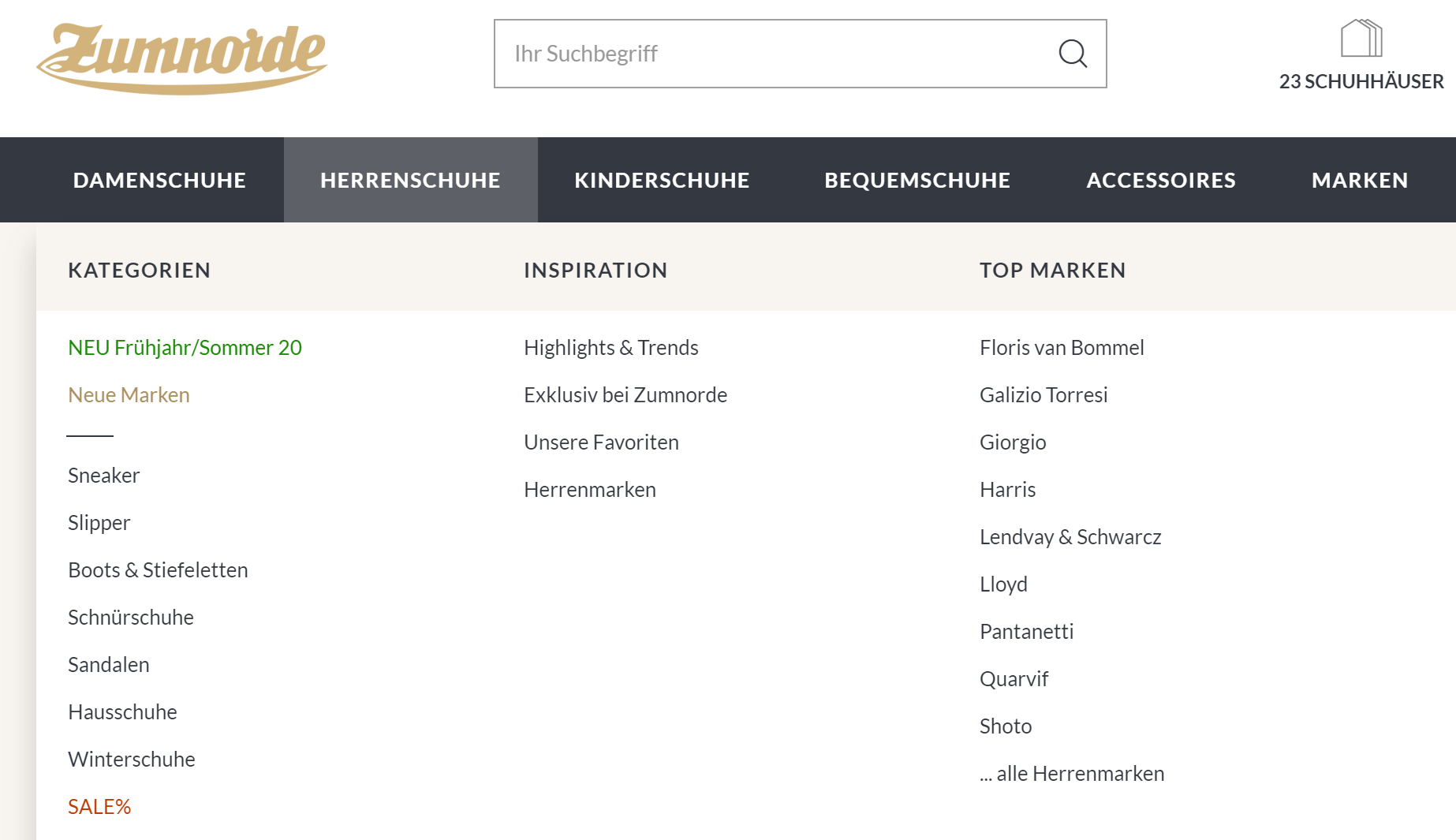Browse the Sneaker category

[103, 476]
